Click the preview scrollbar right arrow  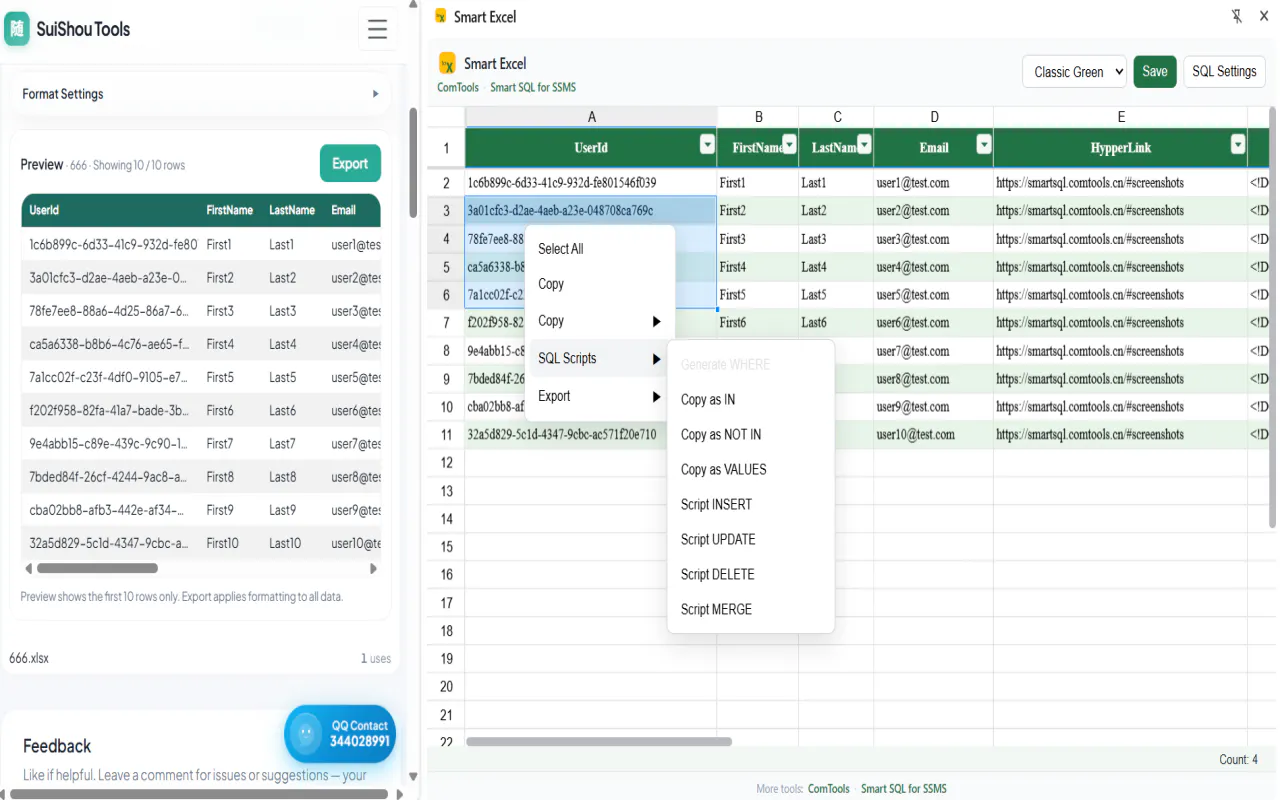tap(374, 568)
